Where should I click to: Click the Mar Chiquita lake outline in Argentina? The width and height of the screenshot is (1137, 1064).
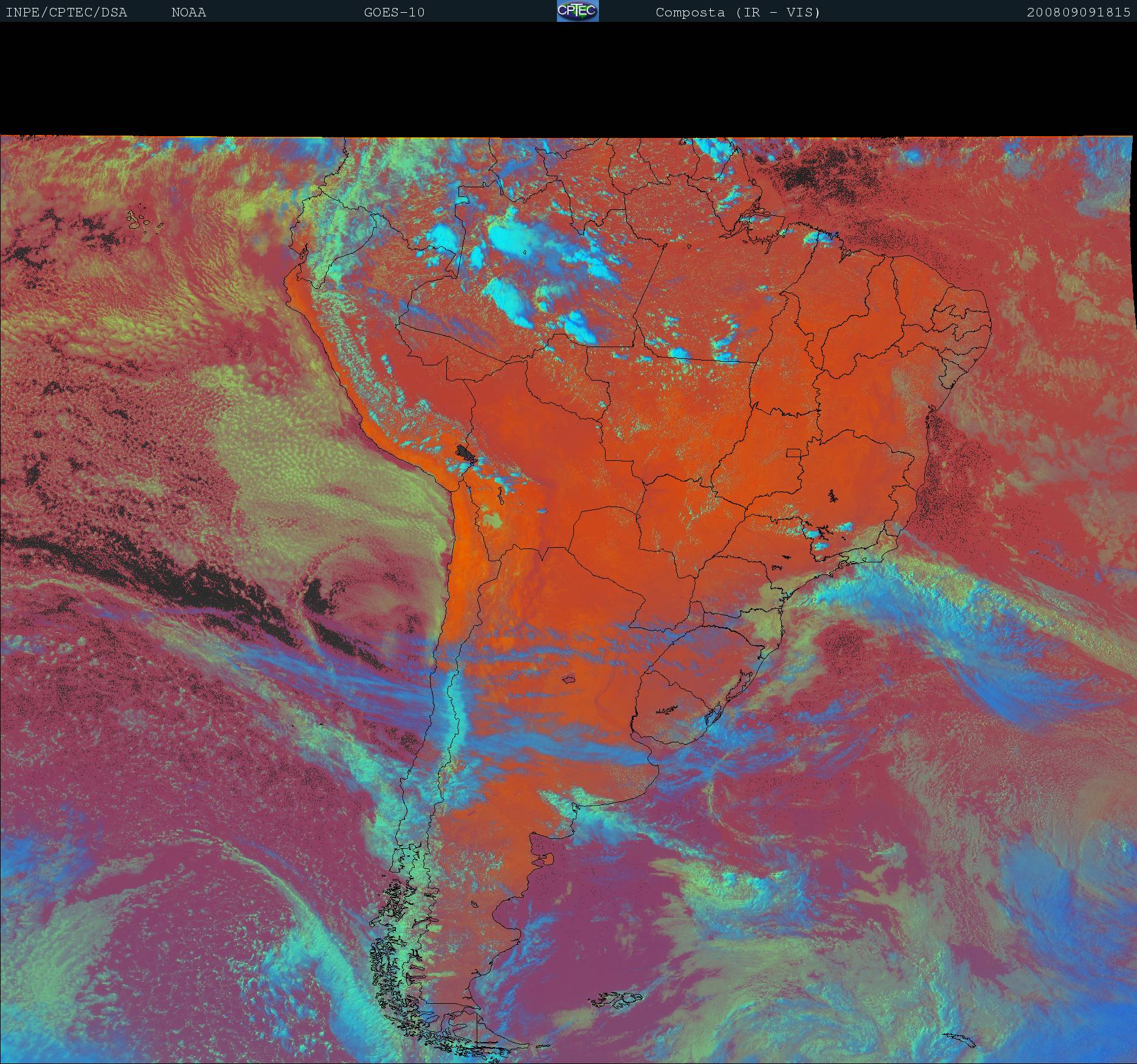click(x=569, y=680)
